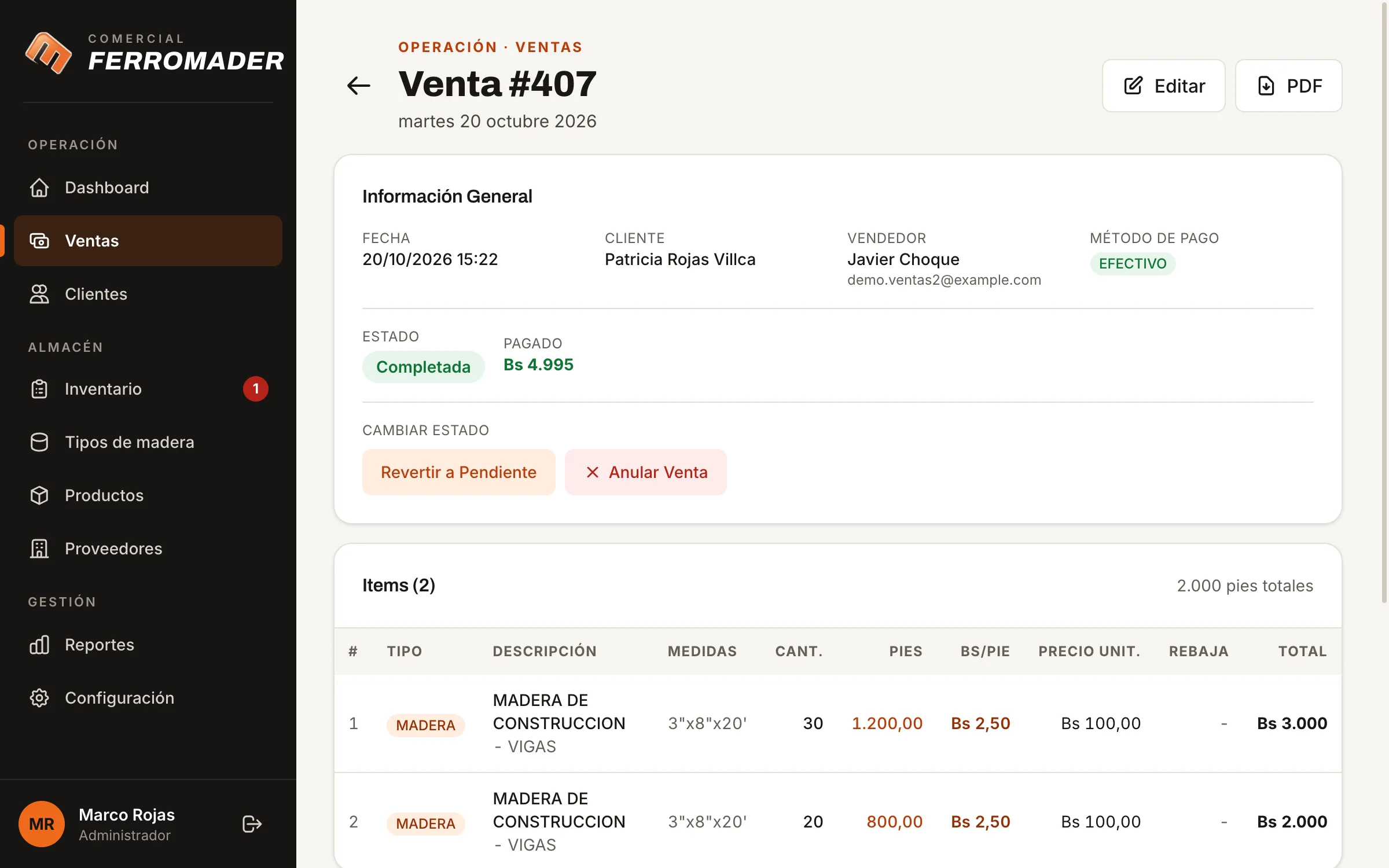Navigate to Proveedores
Screen dimensions: 1389x868
pyautogui.click(x=148, y=549)
